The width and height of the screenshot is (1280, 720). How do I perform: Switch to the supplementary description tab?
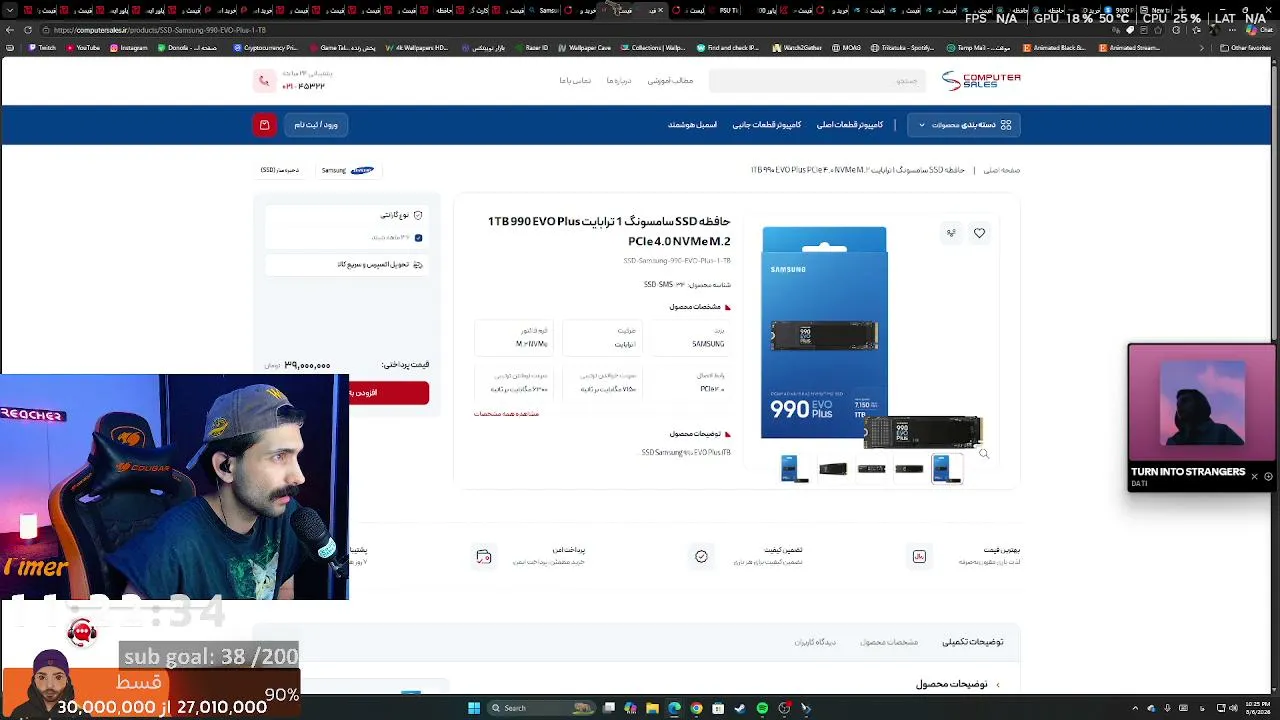[972, 642]
